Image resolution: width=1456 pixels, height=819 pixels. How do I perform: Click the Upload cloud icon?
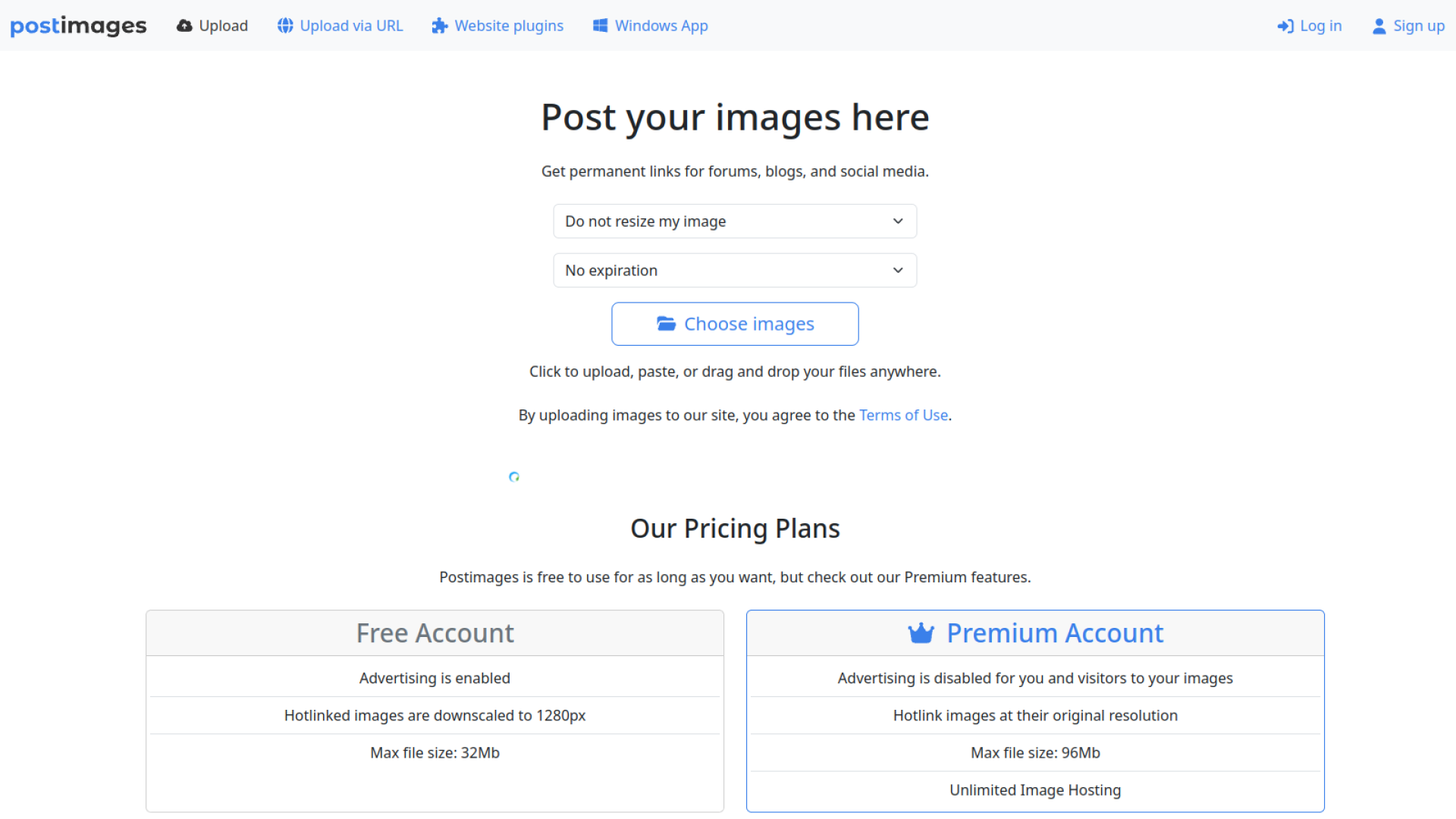[184, 26]
